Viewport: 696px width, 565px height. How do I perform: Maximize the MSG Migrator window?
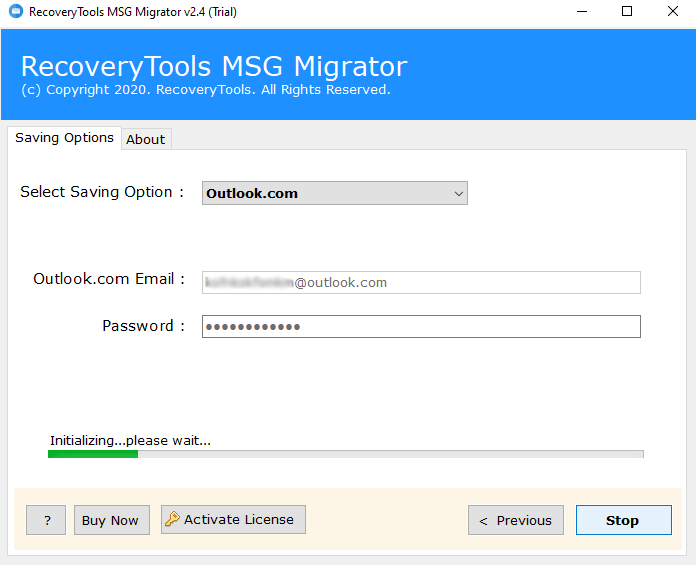[x=627, y=12]
